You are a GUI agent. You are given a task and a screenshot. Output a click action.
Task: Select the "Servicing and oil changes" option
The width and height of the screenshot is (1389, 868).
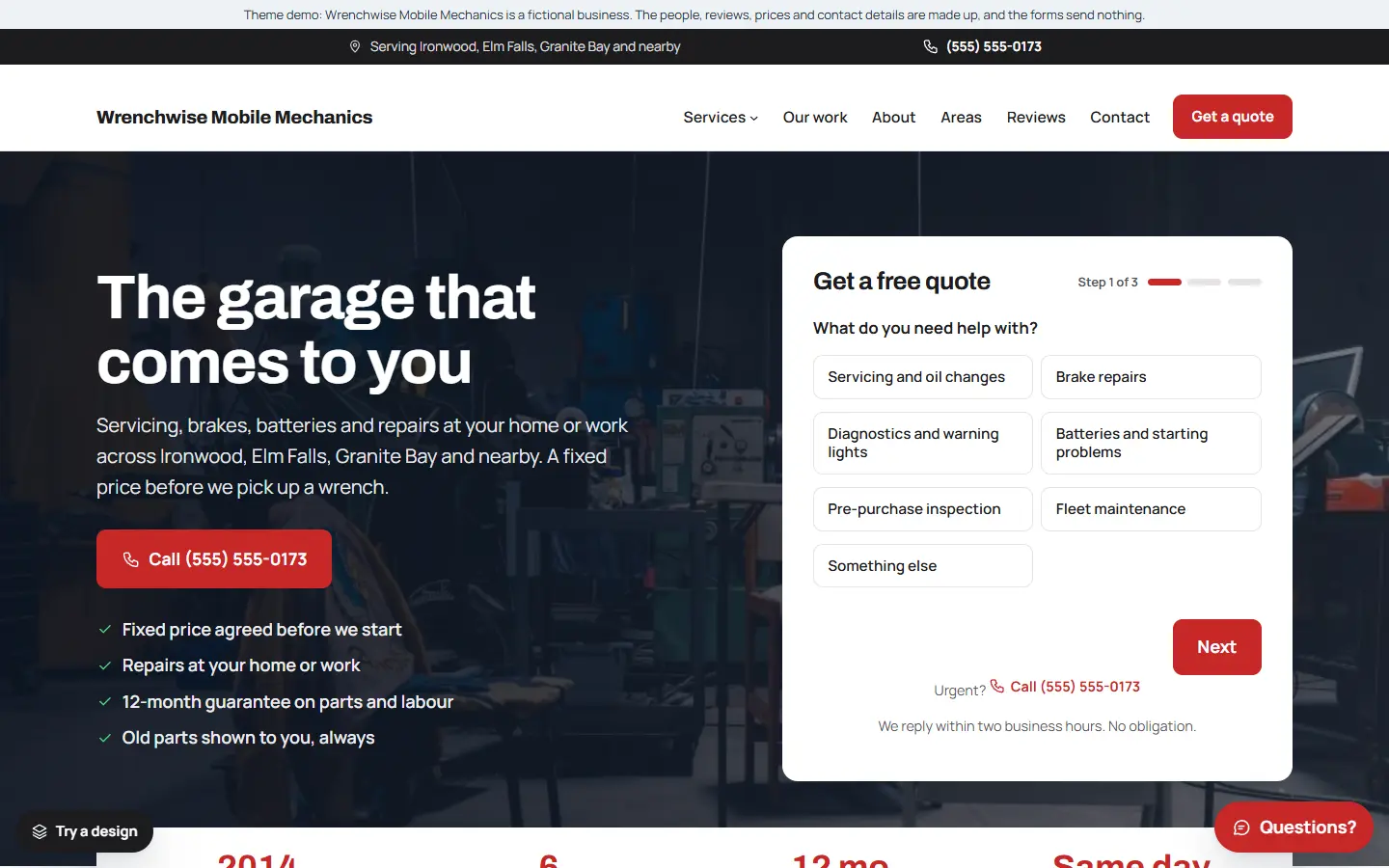pyautogui.click(x=923, y=377)
